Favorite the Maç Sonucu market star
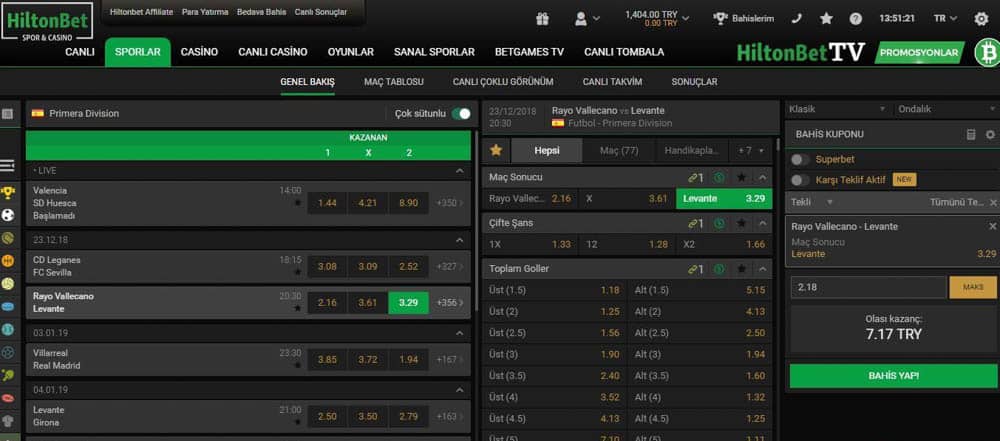 point(741,177)
